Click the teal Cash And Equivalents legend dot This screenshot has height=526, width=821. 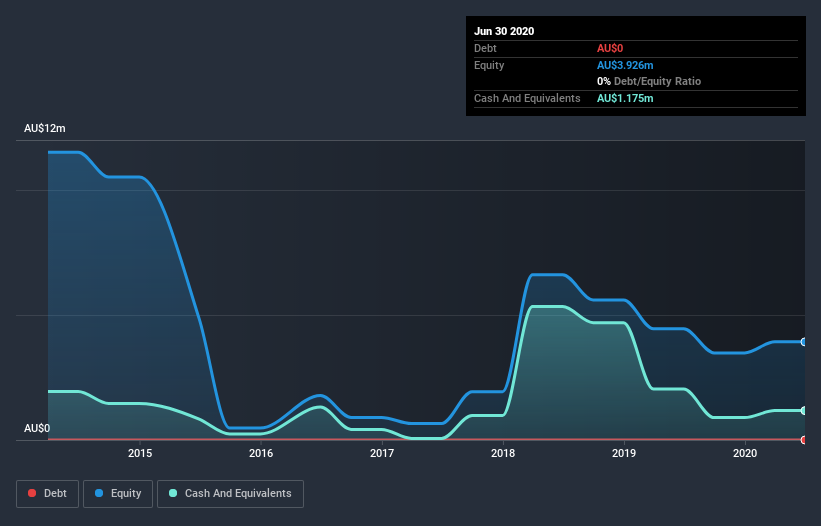point(173,493)
